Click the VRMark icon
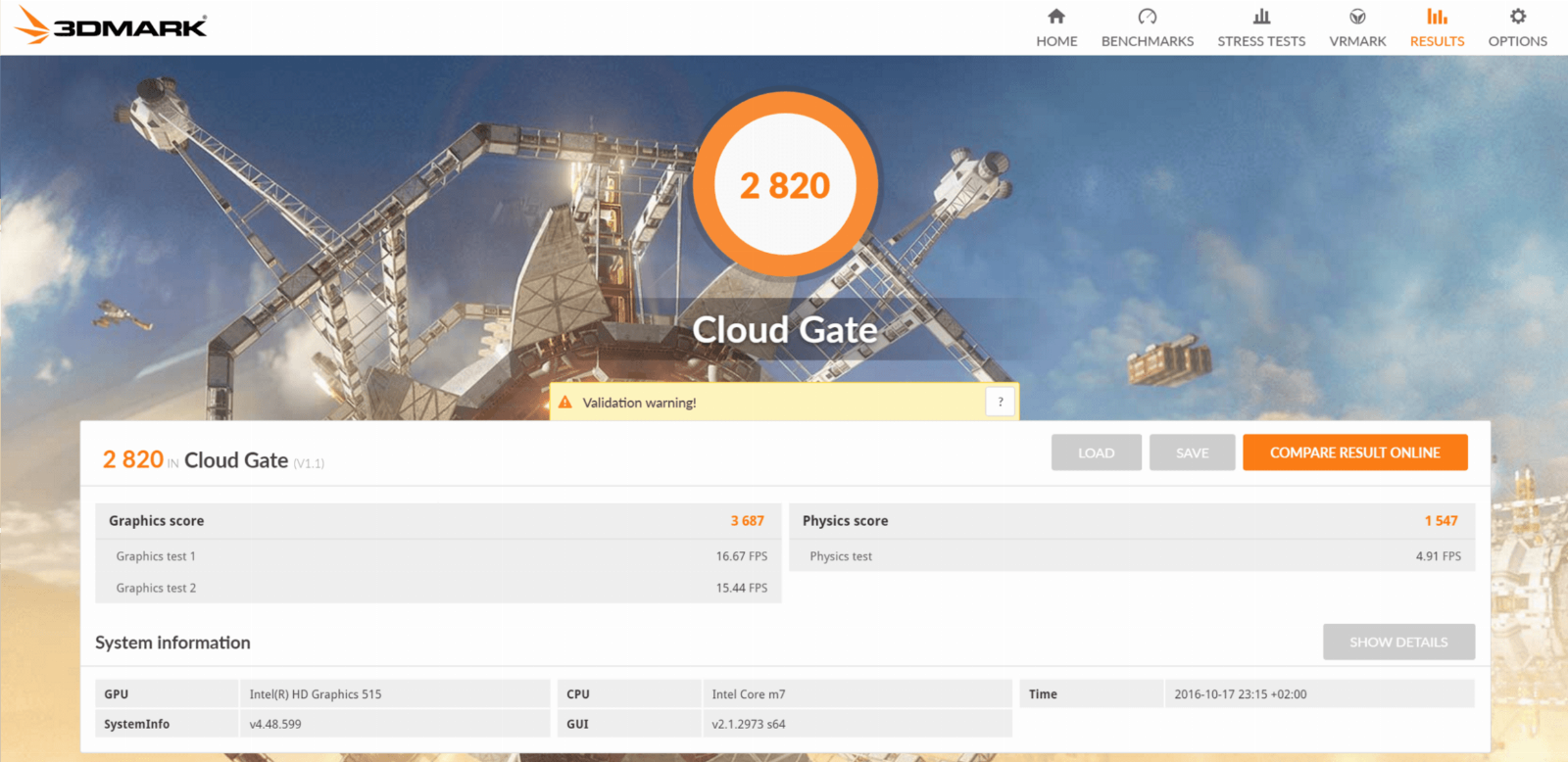 point(1357,16)
